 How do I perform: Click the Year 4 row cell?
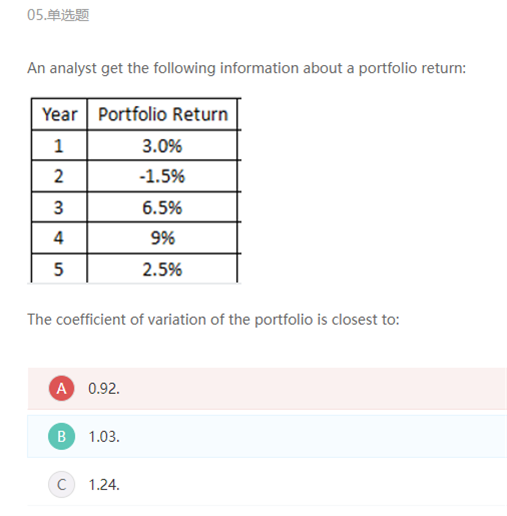(x=59, y=238)
